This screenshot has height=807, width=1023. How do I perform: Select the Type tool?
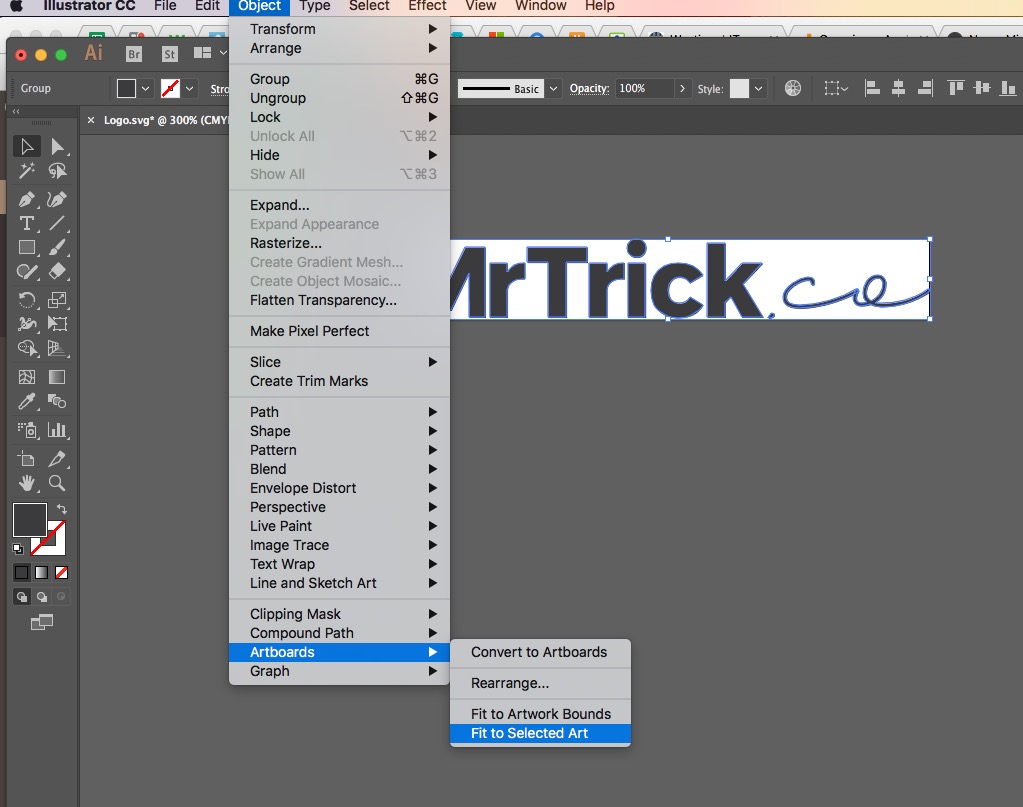coord(26,223)
